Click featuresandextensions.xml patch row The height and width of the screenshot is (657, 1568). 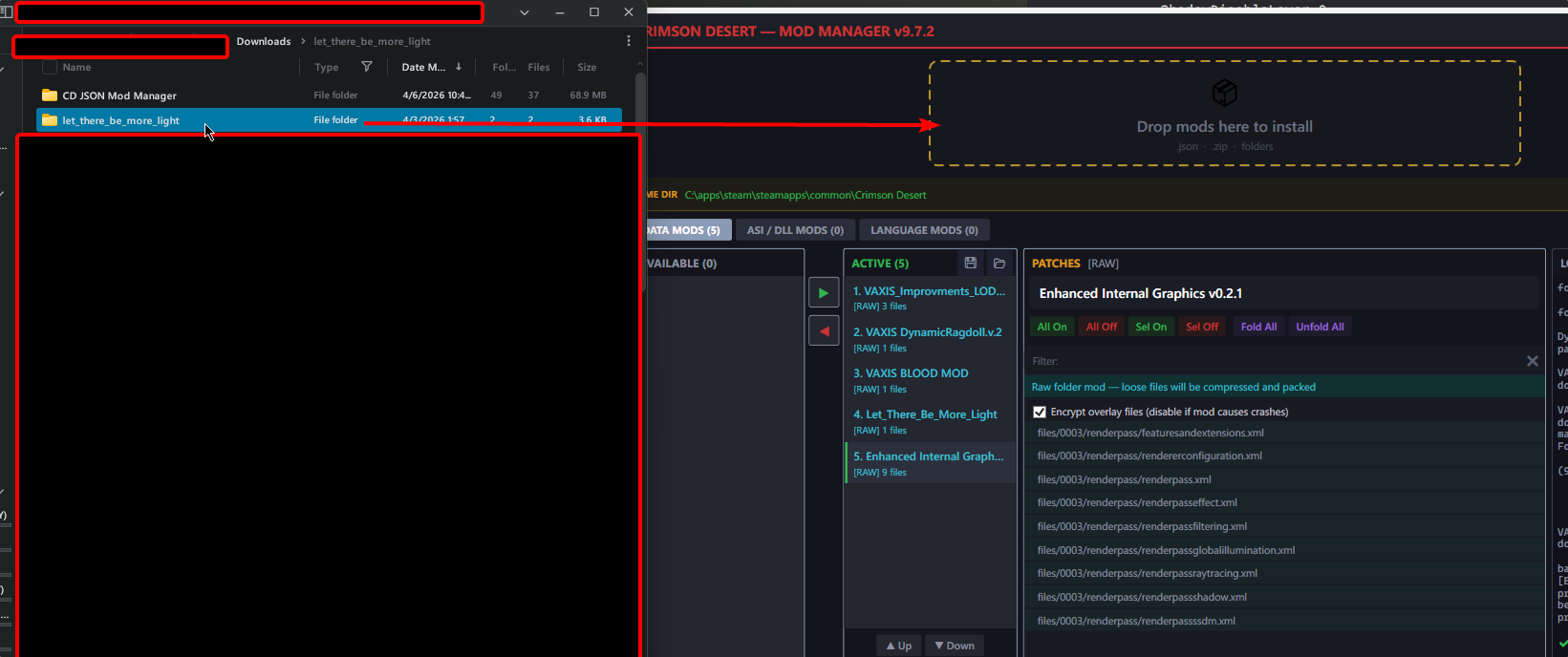point(1286,433)
